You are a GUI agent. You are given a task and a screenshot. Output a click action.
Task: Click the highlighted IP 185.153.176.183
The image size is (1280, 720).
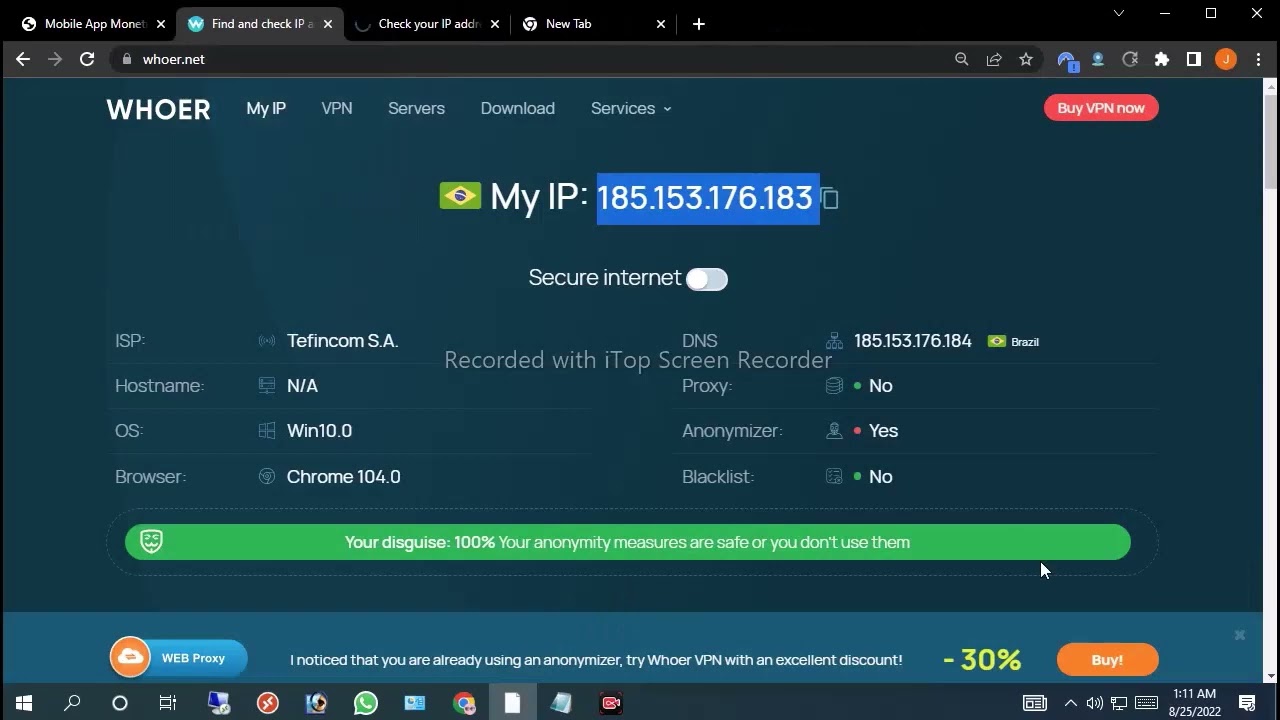coord(708,198)
